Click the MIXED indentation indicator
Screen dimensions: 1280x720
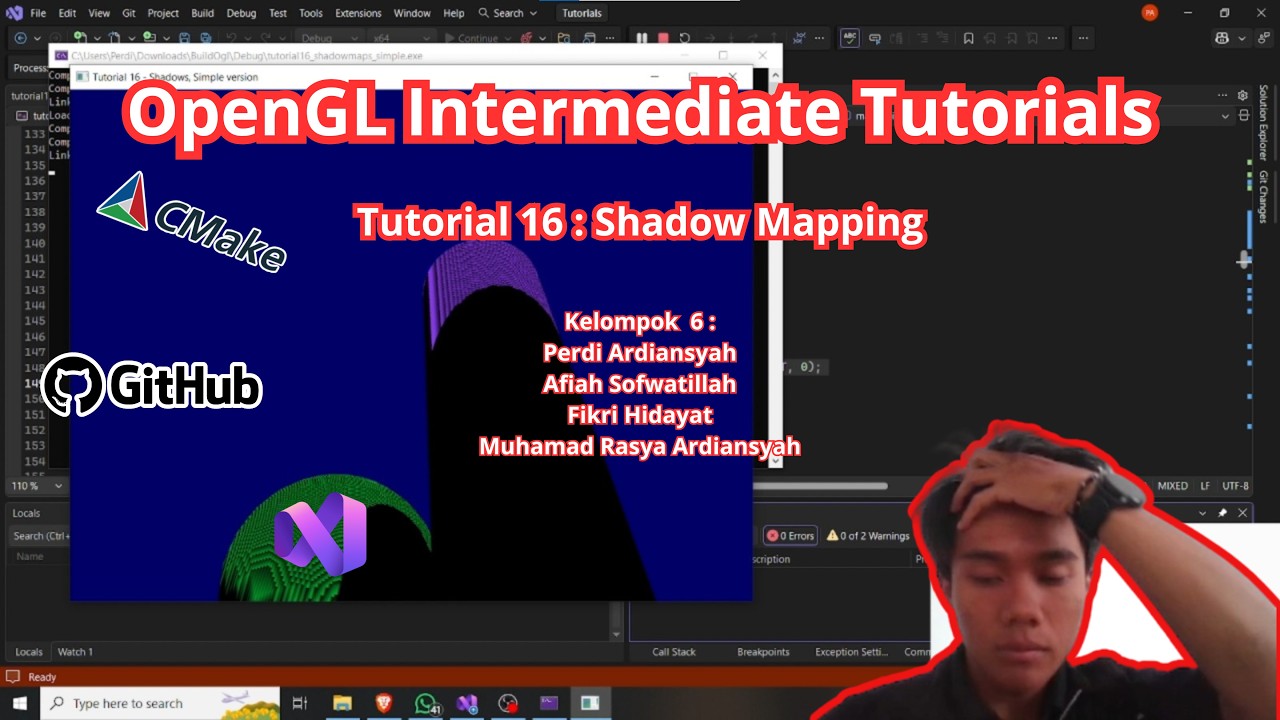pos(1172,486)
